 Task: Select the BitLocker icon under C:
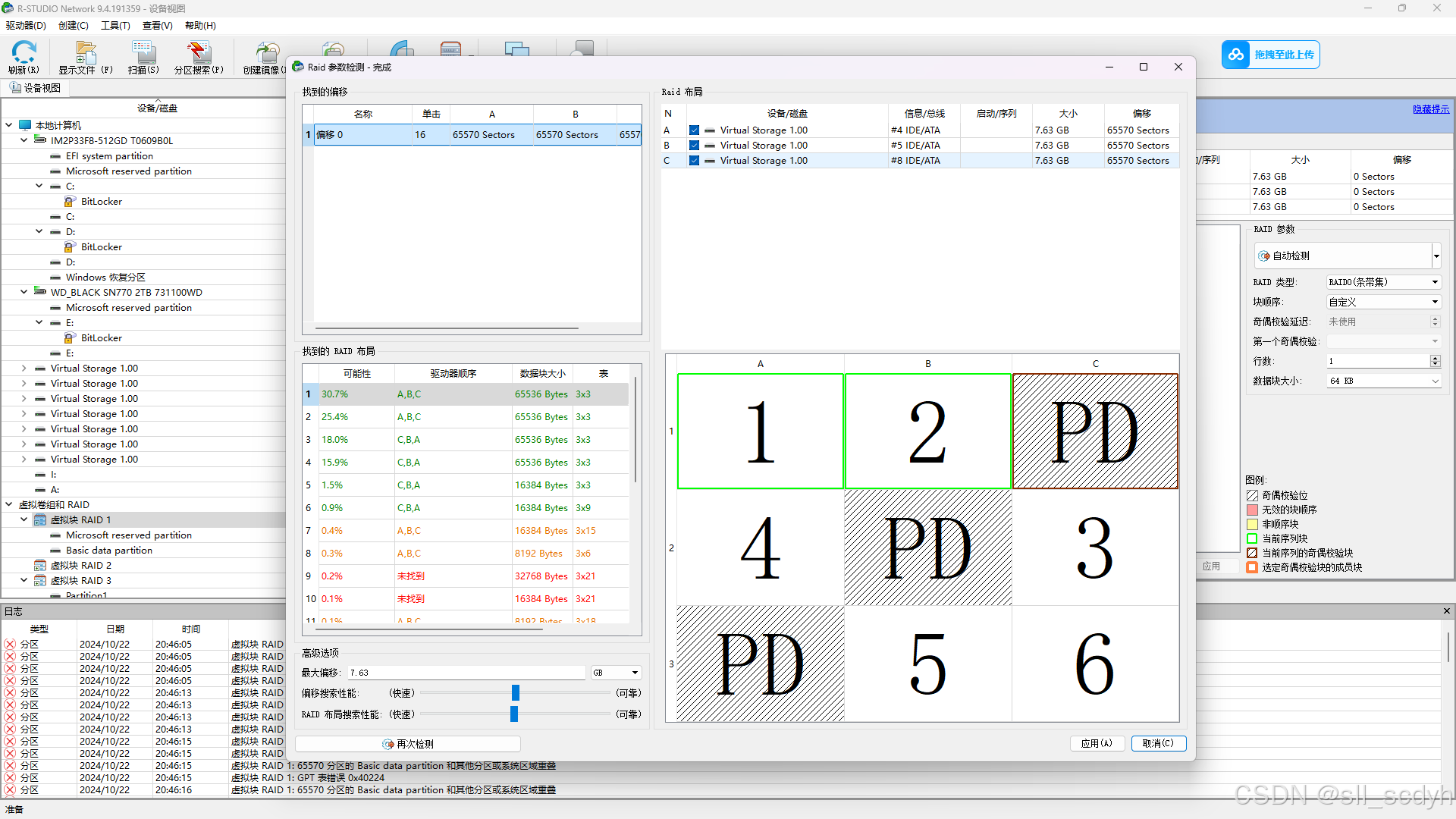click(70, 202)
